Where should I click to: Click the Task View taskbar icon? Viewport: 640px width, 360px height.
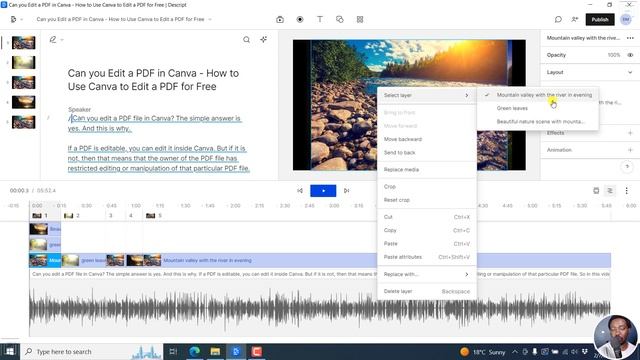[x=173, y=351]
